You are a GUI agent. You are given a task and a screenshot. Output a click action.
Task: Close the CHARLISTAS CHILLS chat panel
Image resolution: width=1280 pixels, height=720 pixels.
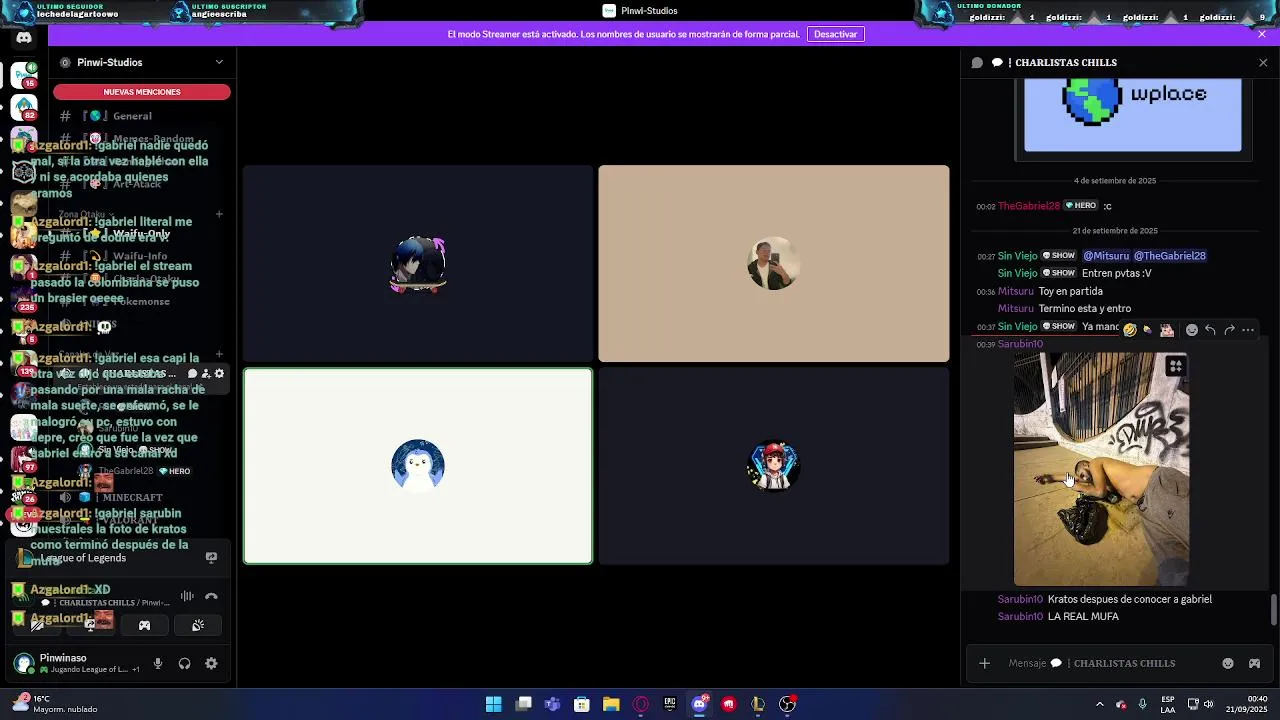1263,62
